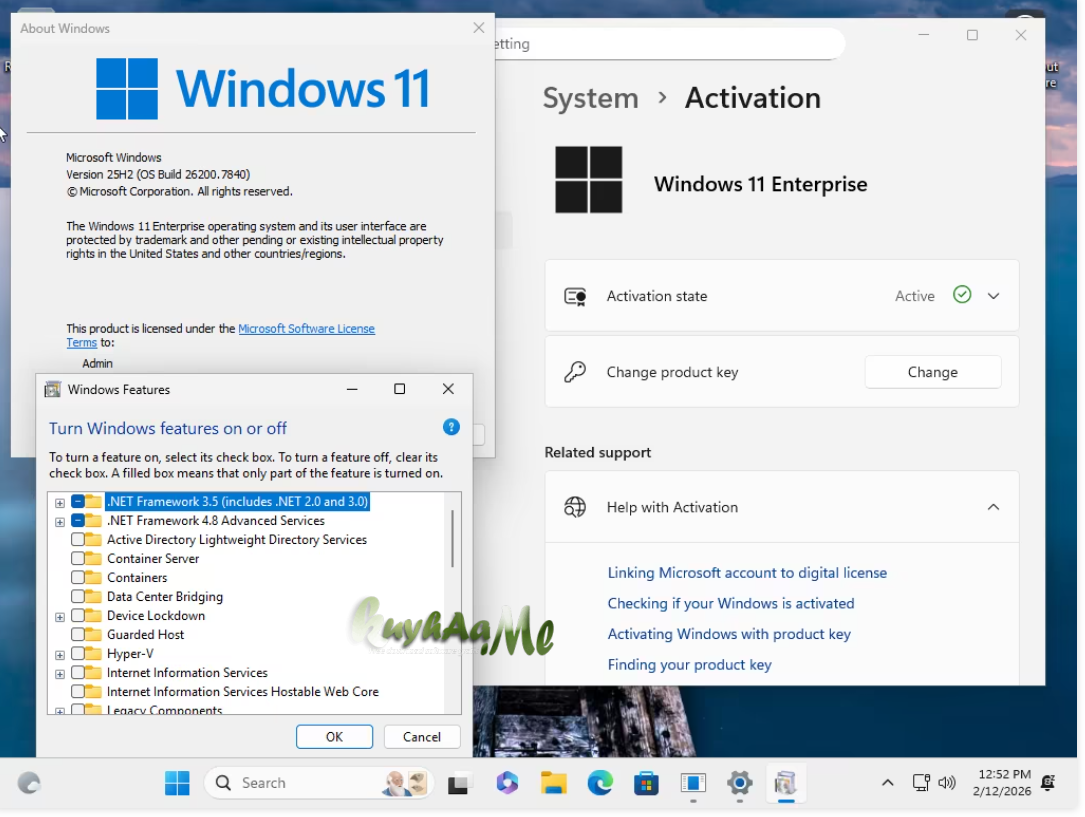Image resolution: width=1085 pixels, height=817 pixels.
Task: Expand Legacy Components tree node
Action: [x=60, y=710]
